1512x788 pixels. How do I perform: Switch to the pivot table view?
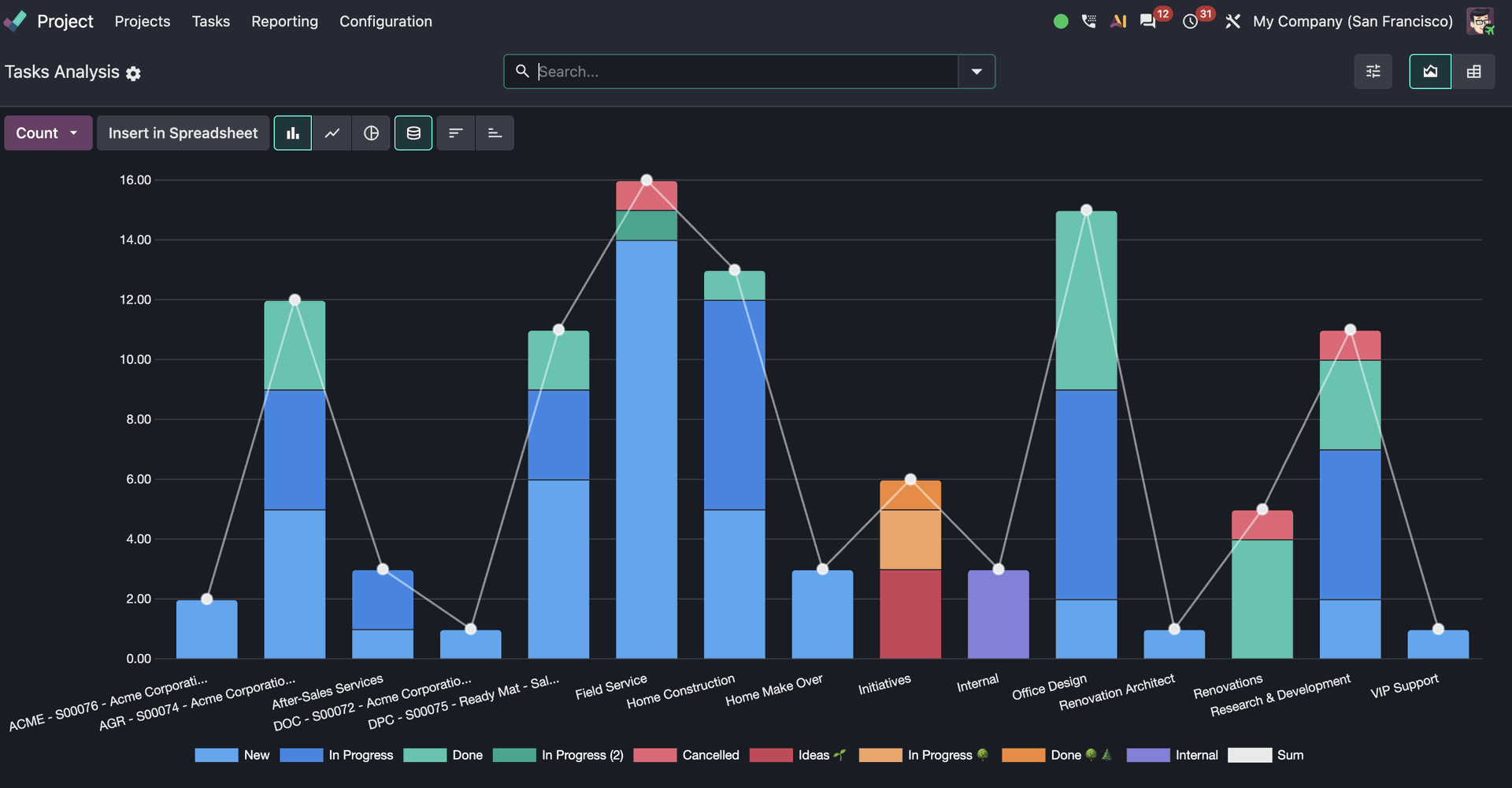click(x=1473, y=72)
